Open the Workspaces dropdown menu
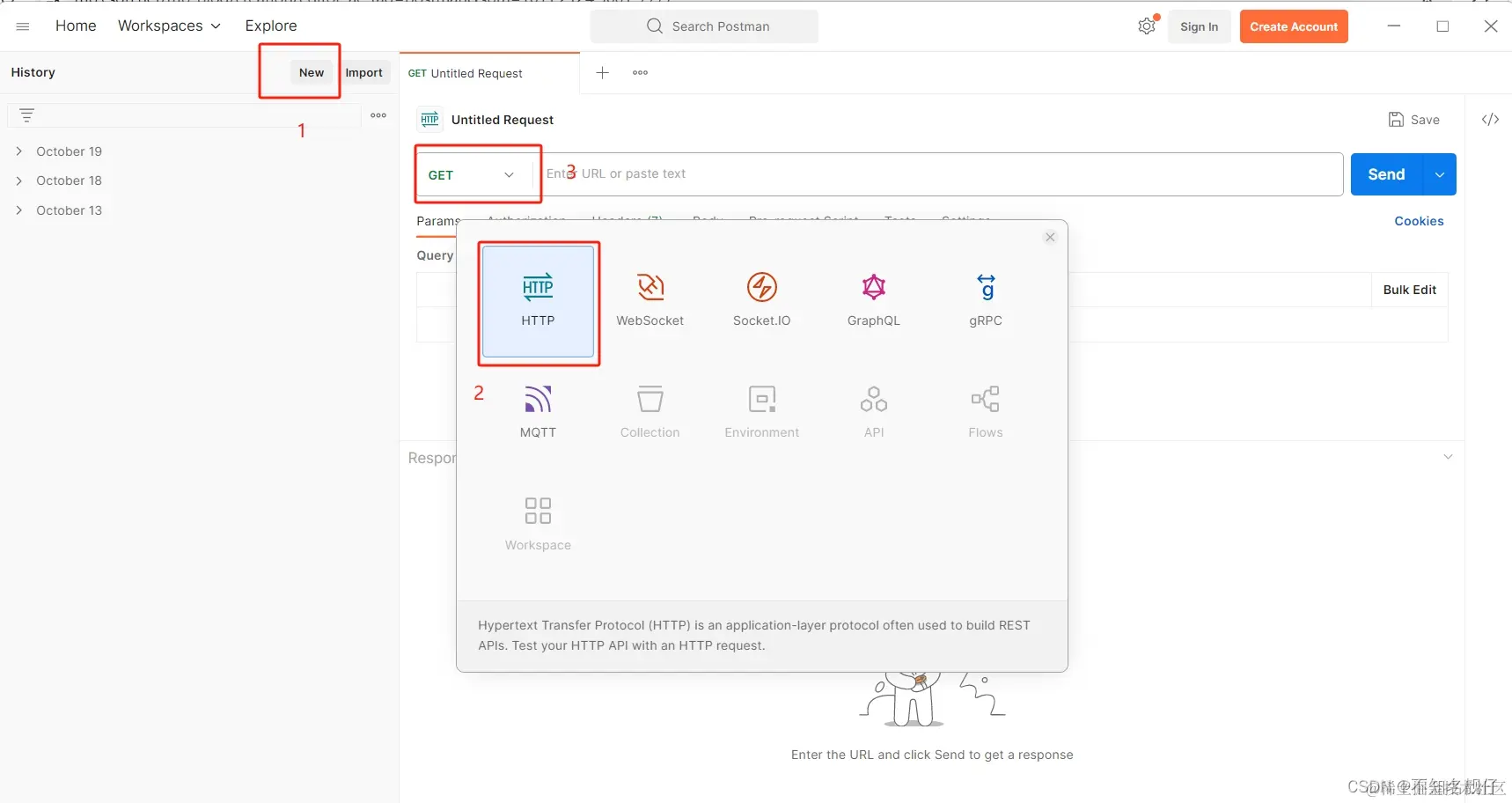This screenshot has width=1512, height=803. pyautogui.click(x=169, y=26)
